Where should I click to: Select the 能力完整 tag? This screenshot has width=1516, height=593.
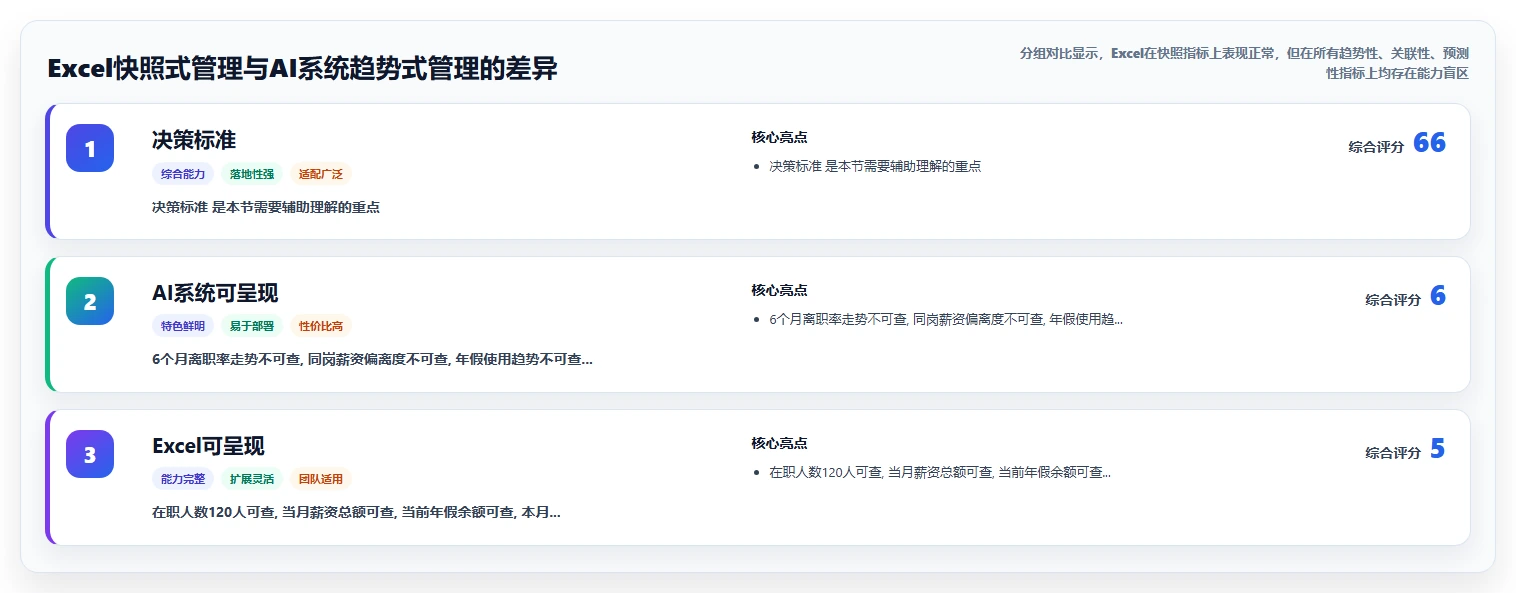click(x=183, y=479)
